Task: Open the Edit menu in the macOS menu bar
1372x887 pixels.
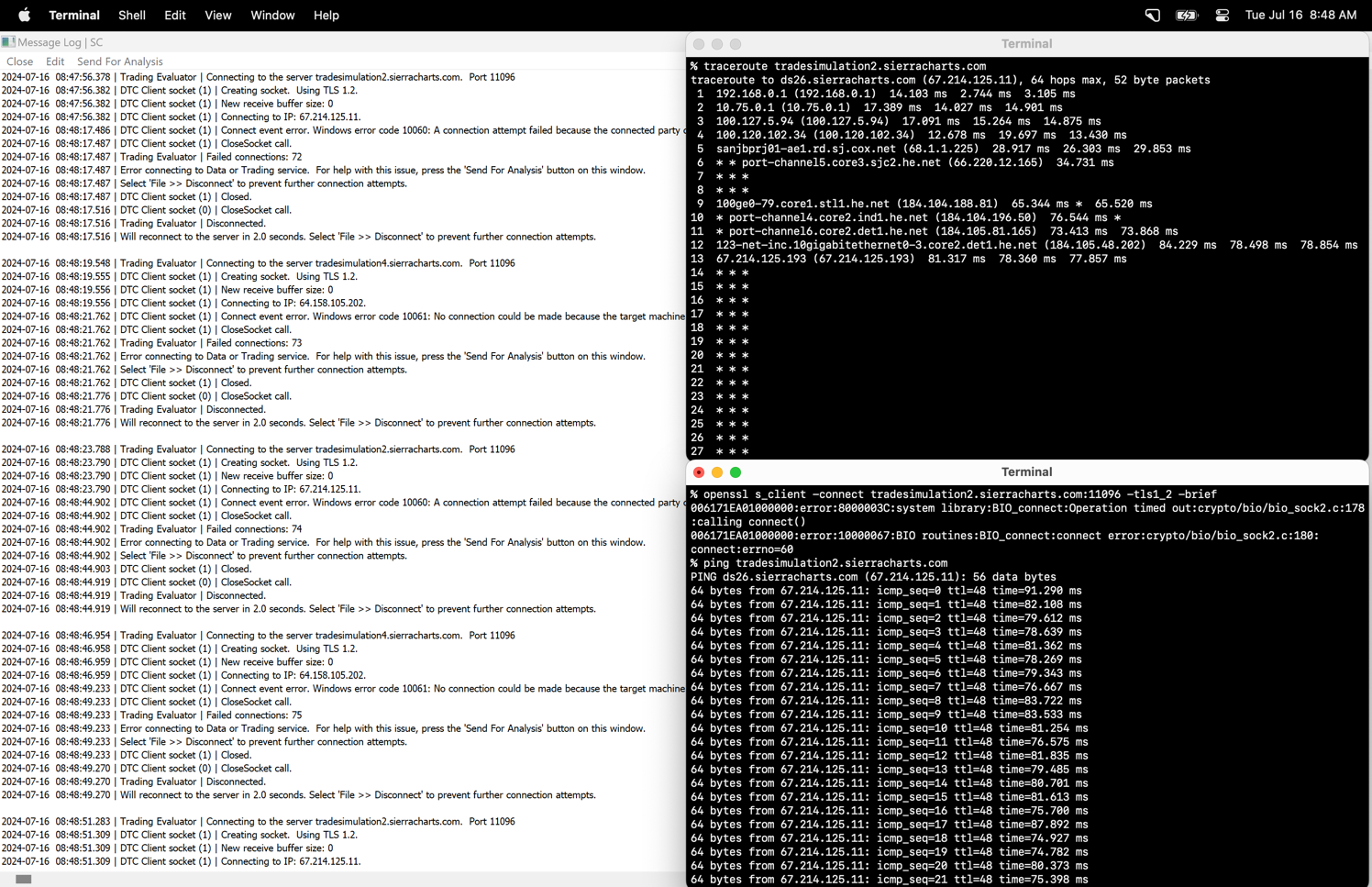Action: pos(175,16)
